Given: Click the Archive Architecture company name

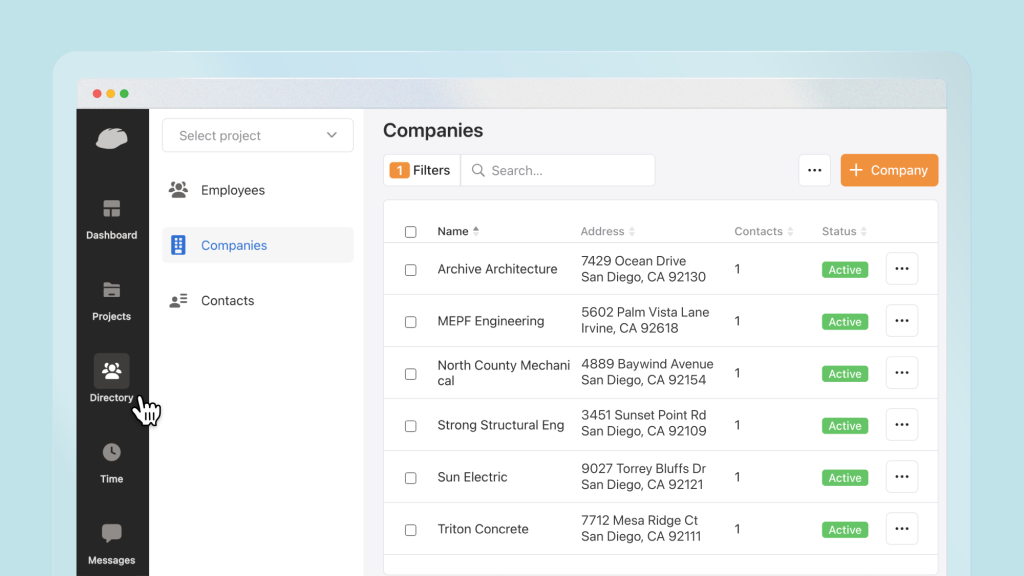Looking at the screenshot, I should [497, 269].
